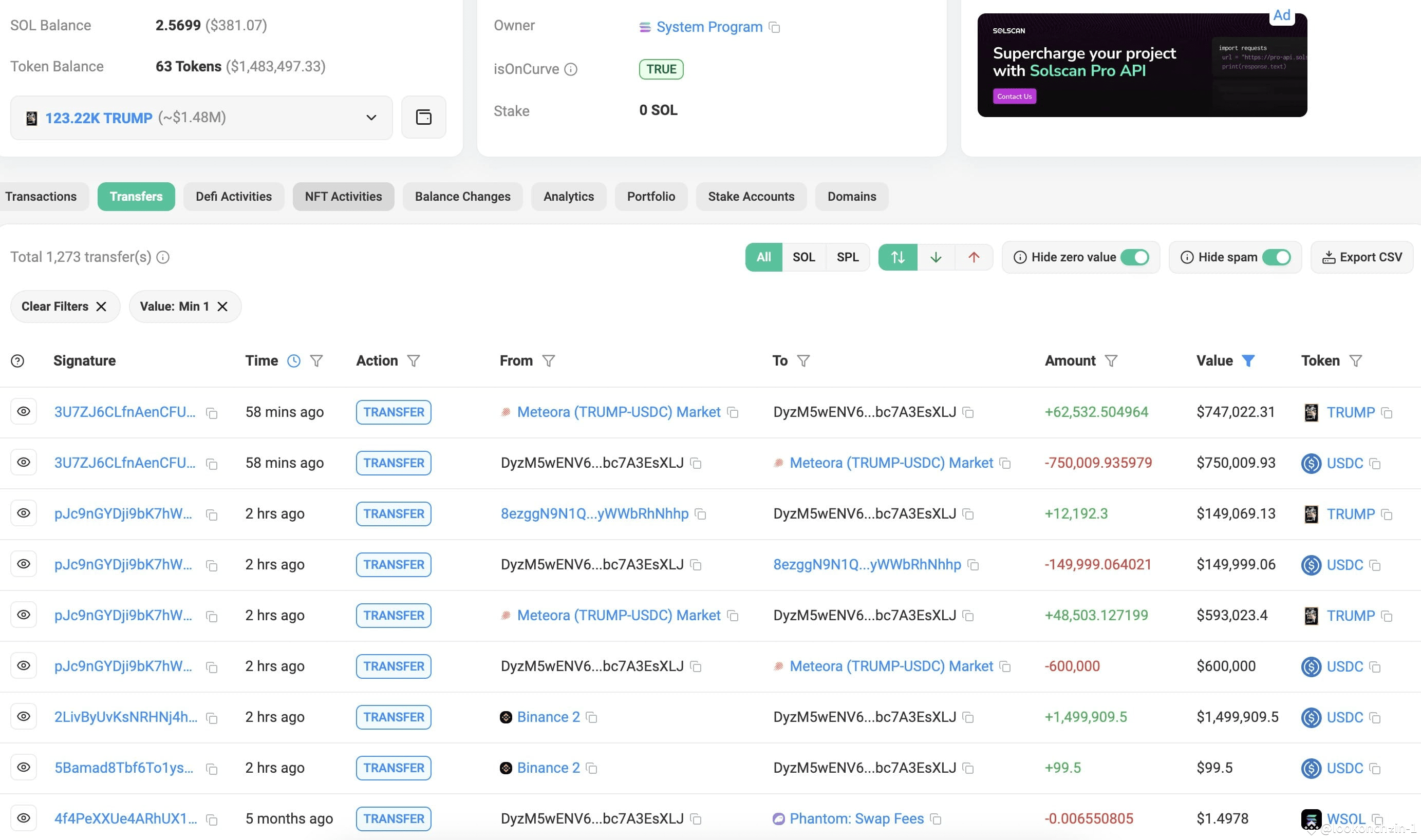Image resolution: width=1421 pixels, height=840 pixels.
Task: Open the Binance 2 sender link
Action: (548, 717)
